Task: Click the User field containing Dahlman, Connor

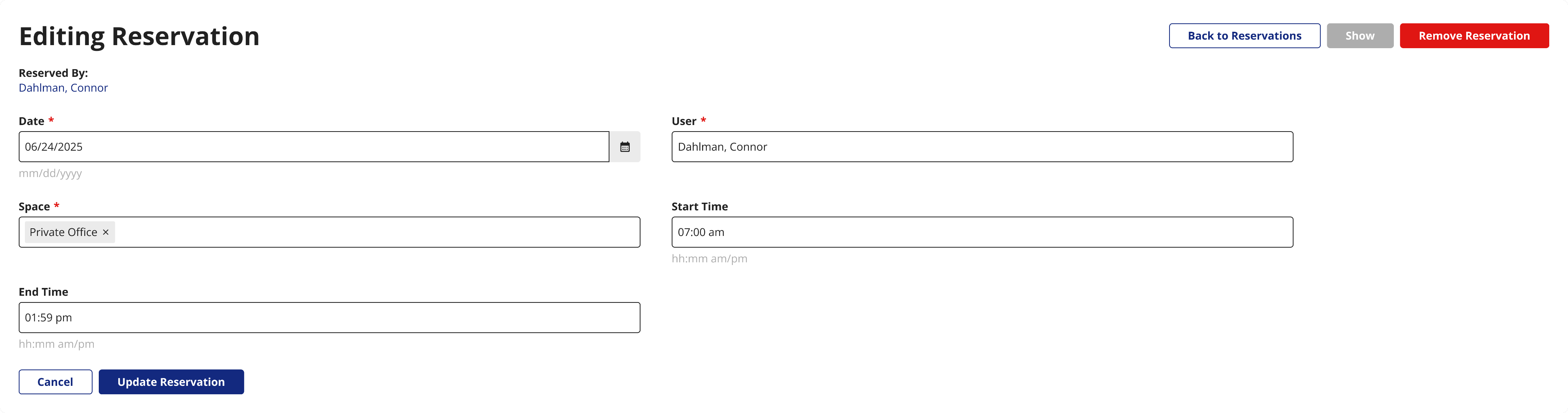Action: coord(982,146)
